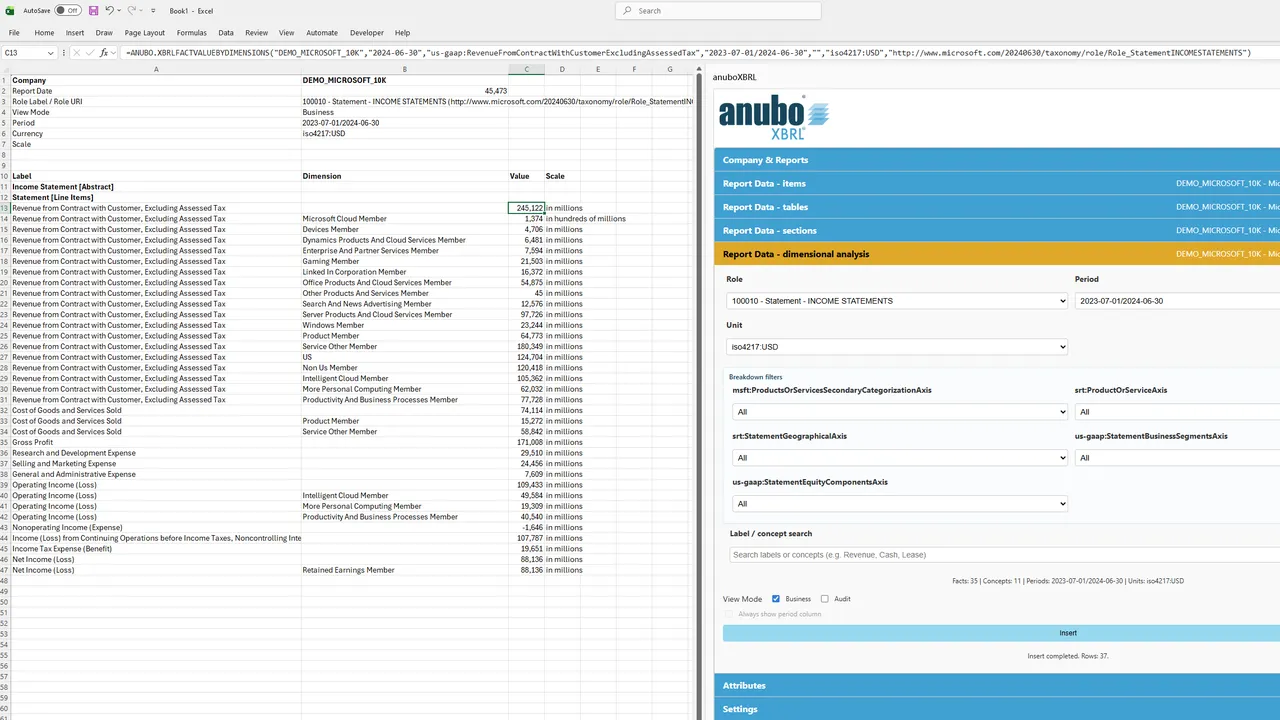
Task: Click the Enter formula checkmark icon
Action: (89, 53)
